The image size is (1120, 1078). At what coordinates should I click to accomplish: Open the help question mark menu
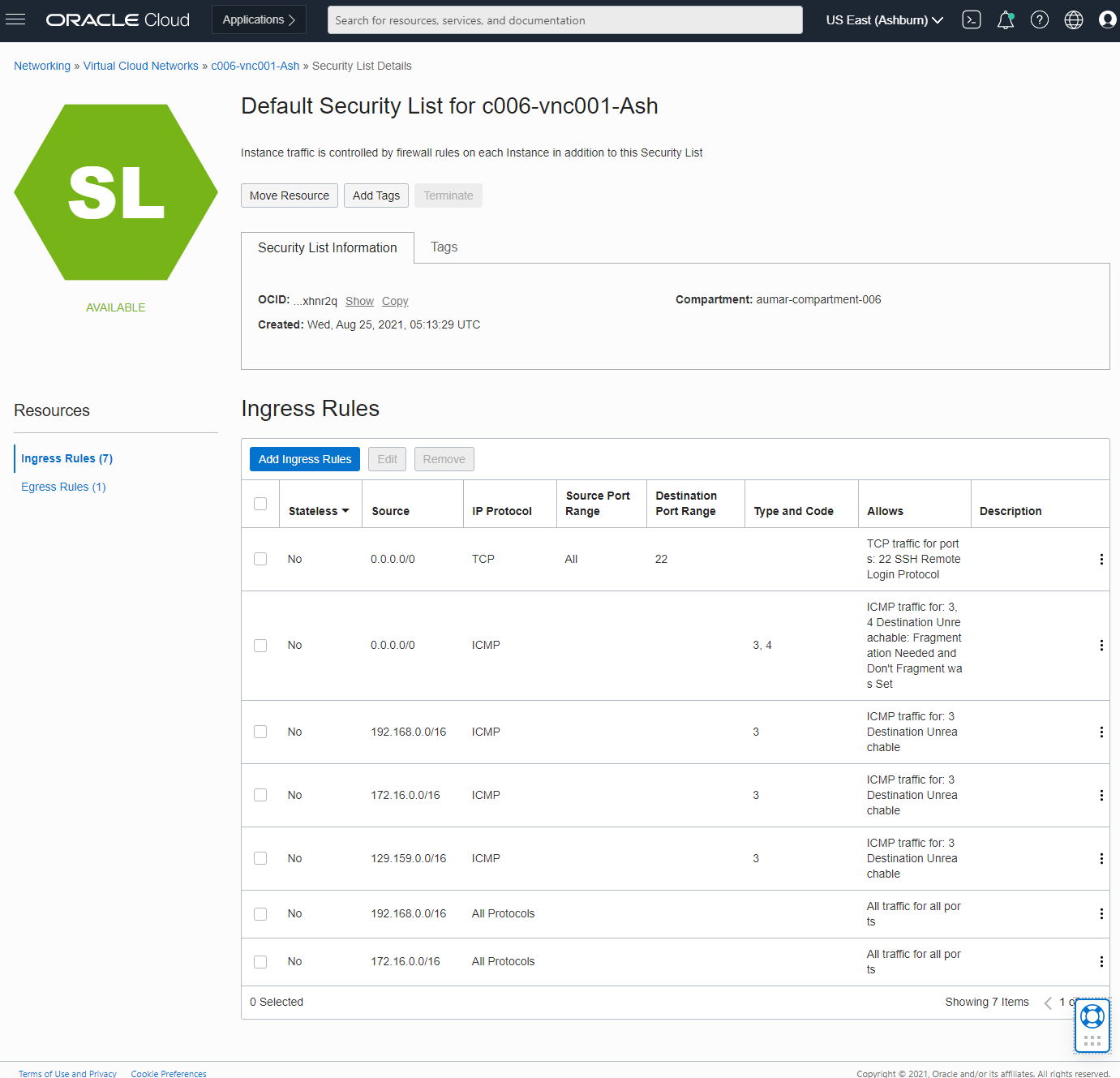tap(1040, 19)
